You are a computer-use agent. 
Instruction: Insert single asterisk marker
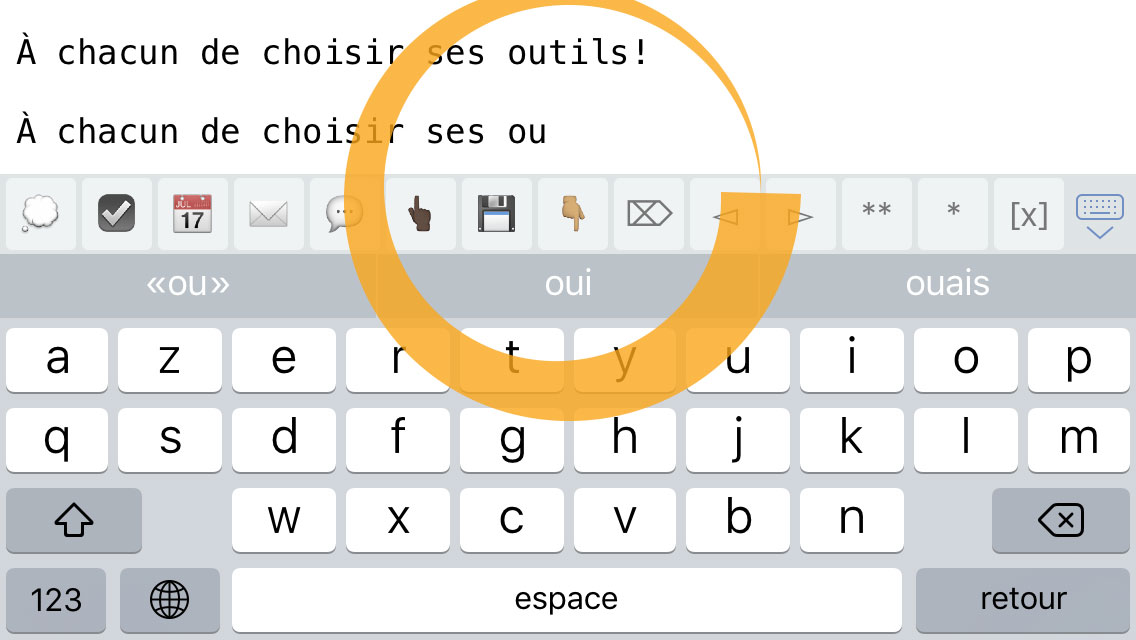(x=953, y=215)
